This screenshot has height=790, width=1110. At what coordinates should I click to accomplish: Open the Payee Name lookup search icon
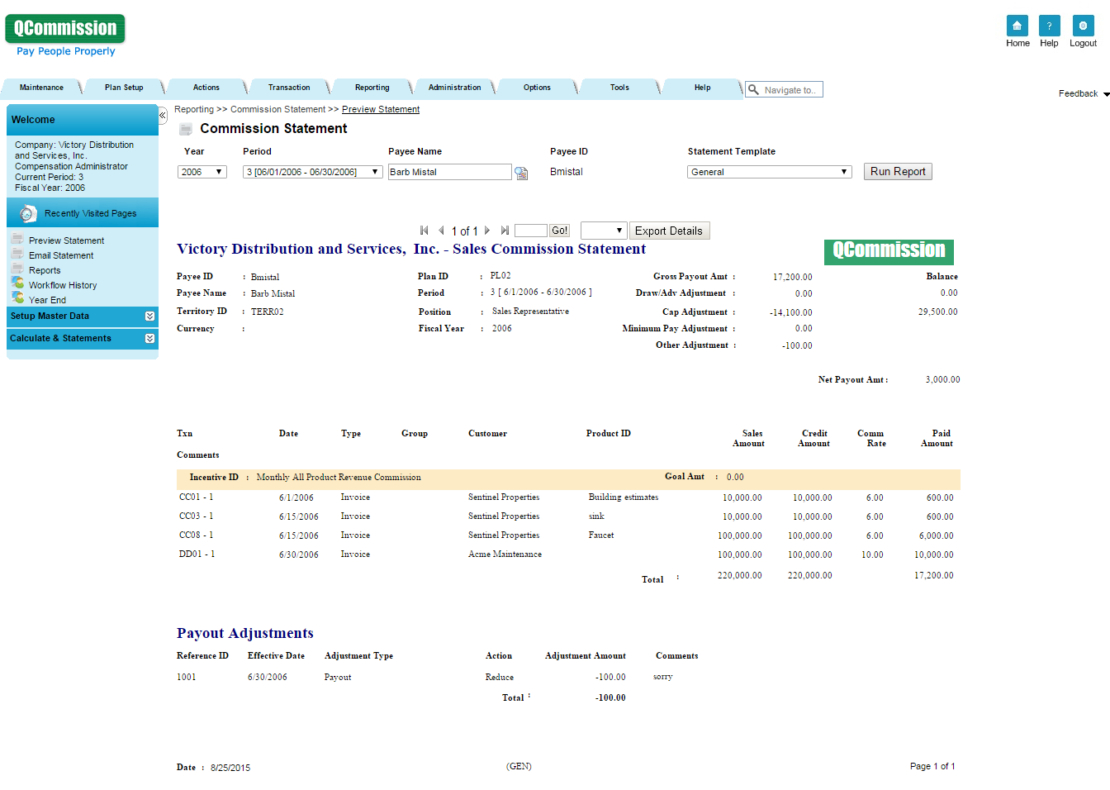pos(521,171)
